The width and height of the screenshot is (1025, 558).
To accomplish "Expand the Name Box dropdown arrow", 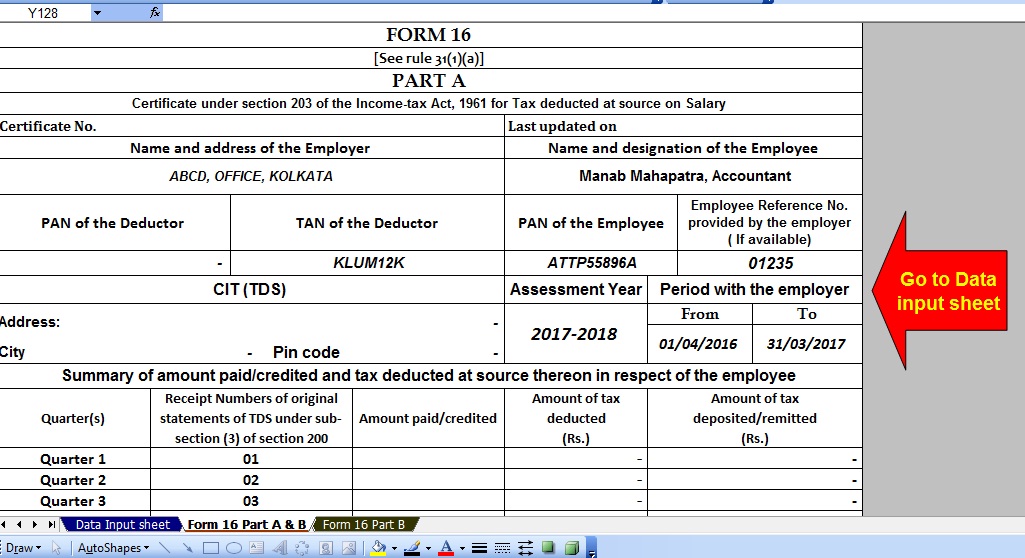I will (97, 12).
